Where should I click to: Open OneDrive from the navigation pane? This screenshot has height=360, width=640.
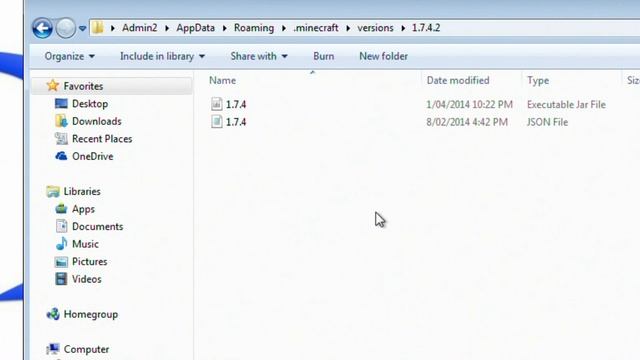[x=93, y=156]
